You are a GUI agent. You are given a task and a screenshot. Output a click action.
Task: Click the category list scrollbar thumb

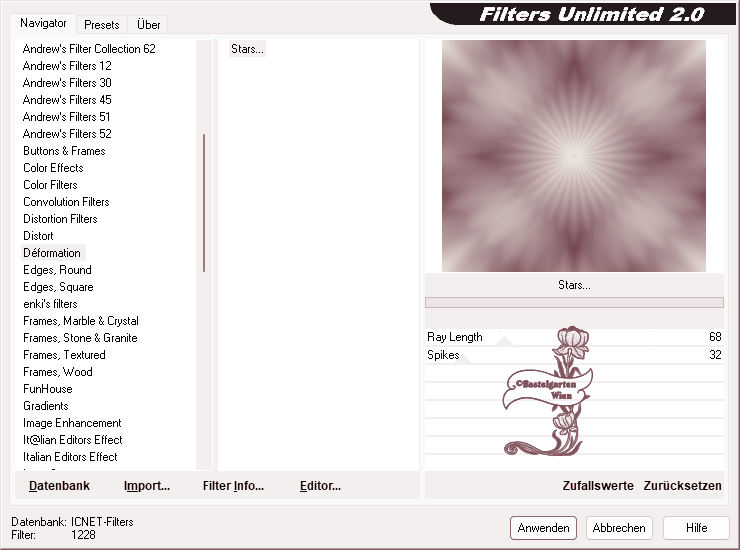tap(204, 203)
